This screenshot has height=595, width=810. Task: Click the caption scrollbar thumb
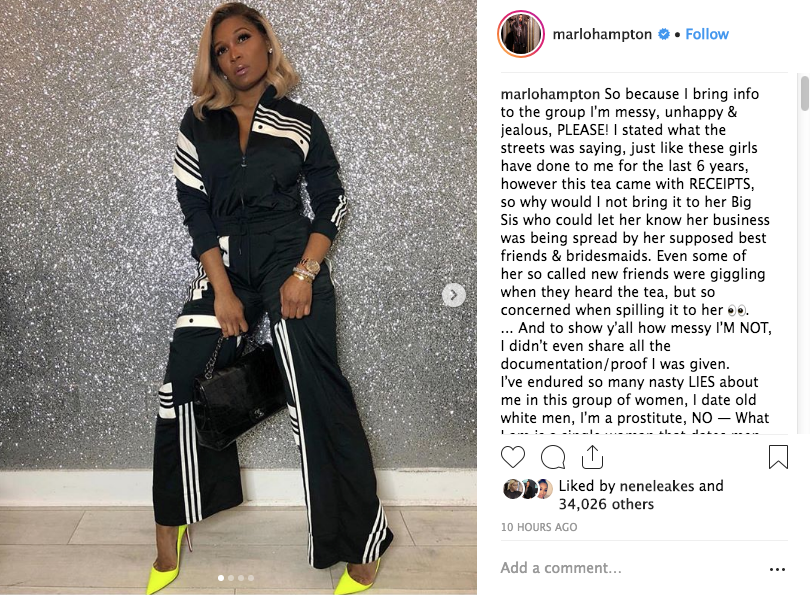[x=804, y=93]
